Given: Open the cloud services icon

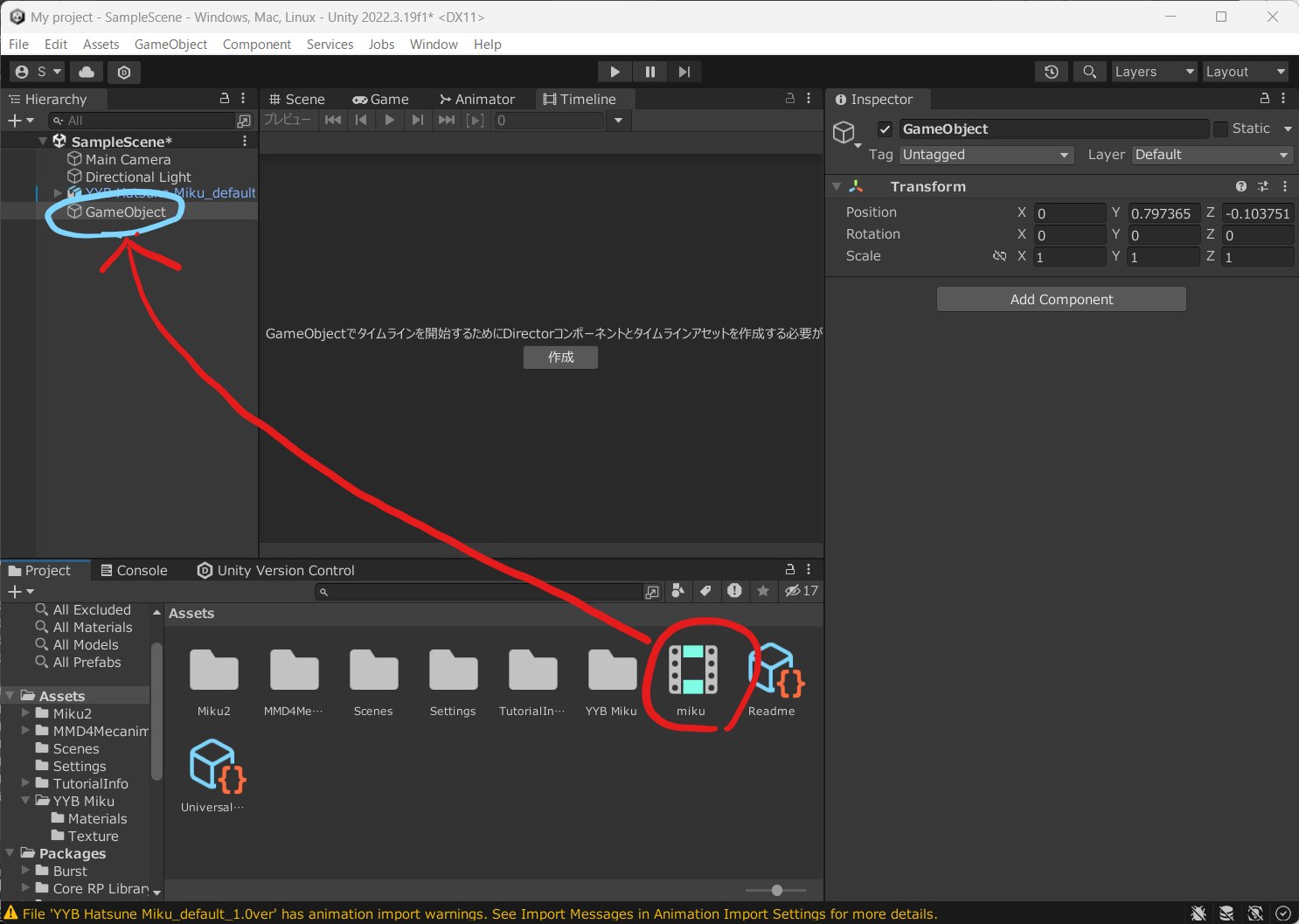Looking at the screenshot, I should tap(86, 72).
